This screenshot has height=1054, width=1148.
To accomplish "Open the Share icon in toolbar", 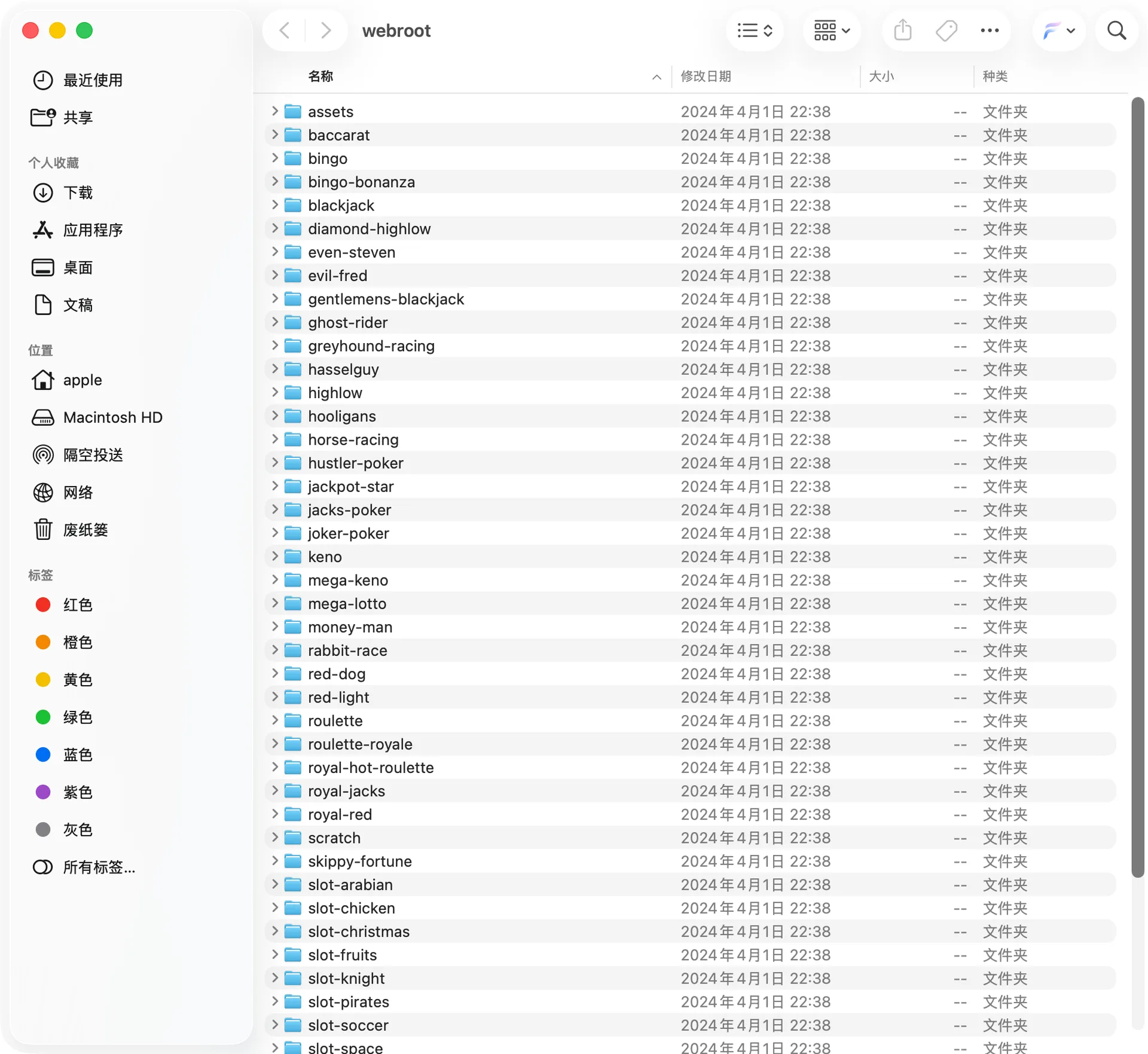I will coord(902,30).
